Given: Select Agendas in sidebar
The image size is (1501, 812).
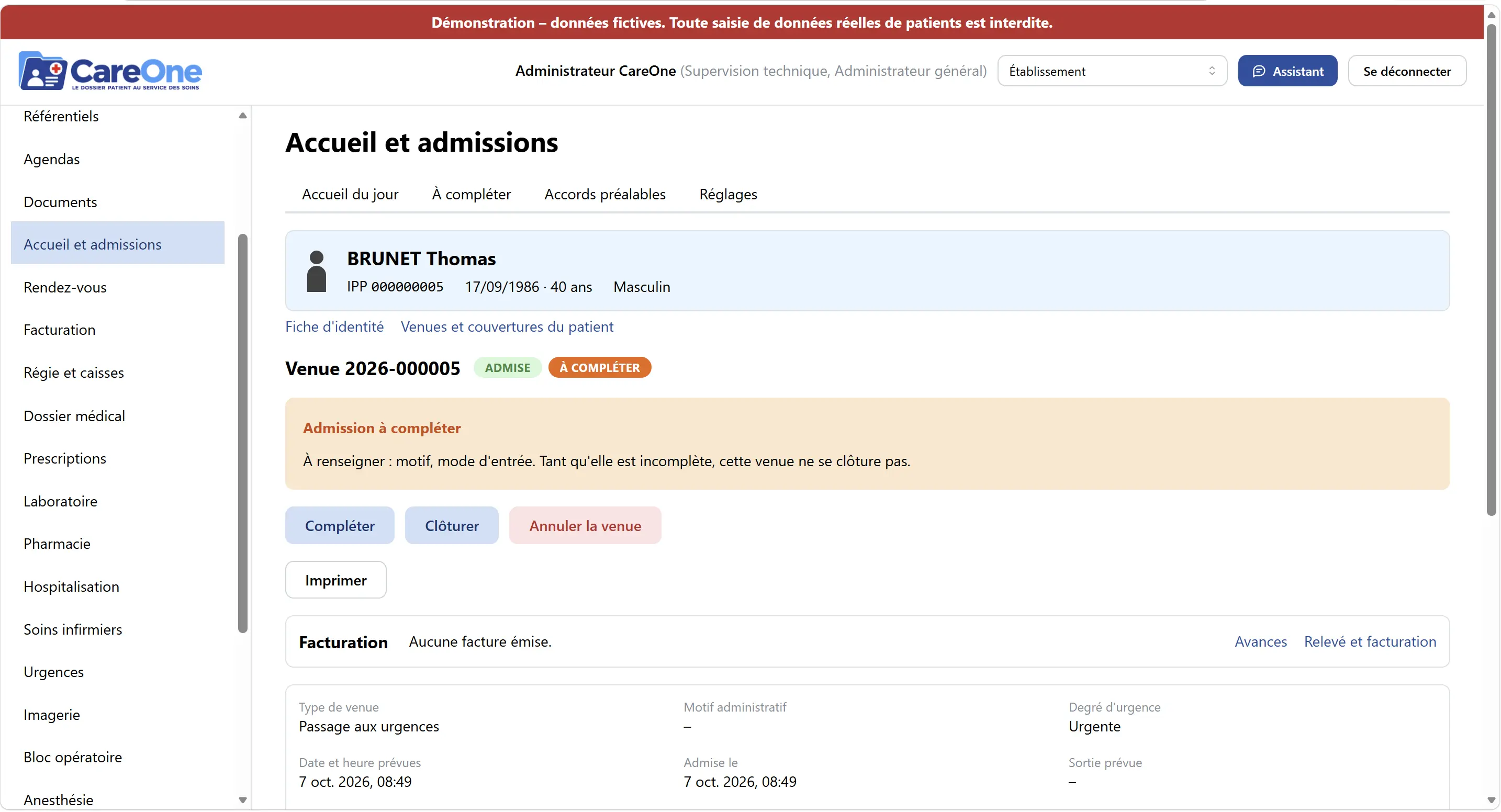Looking at the screenshot, I should [118, 159].
